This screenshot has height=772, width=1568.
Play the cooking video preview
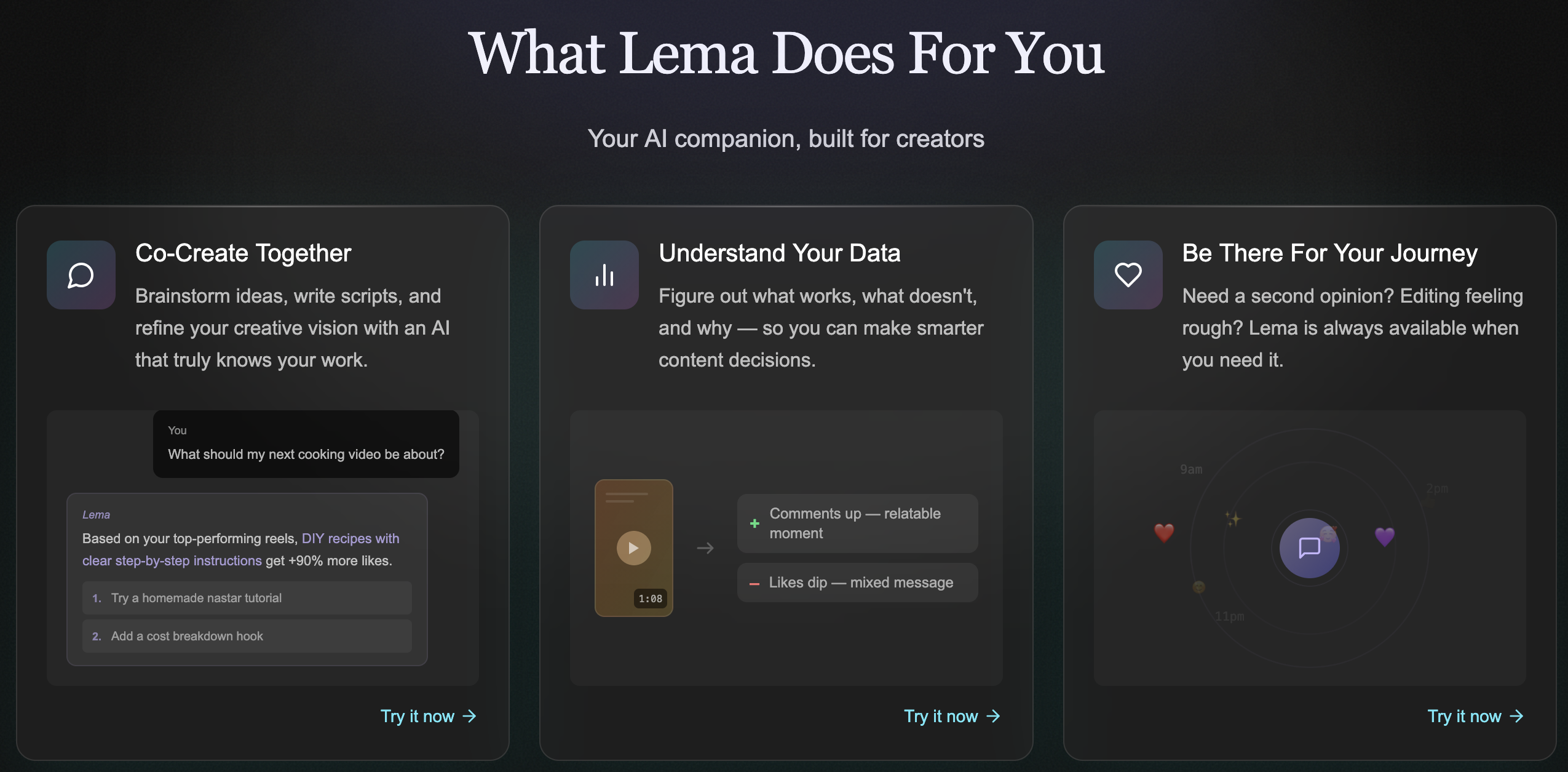tap(633, 547)
